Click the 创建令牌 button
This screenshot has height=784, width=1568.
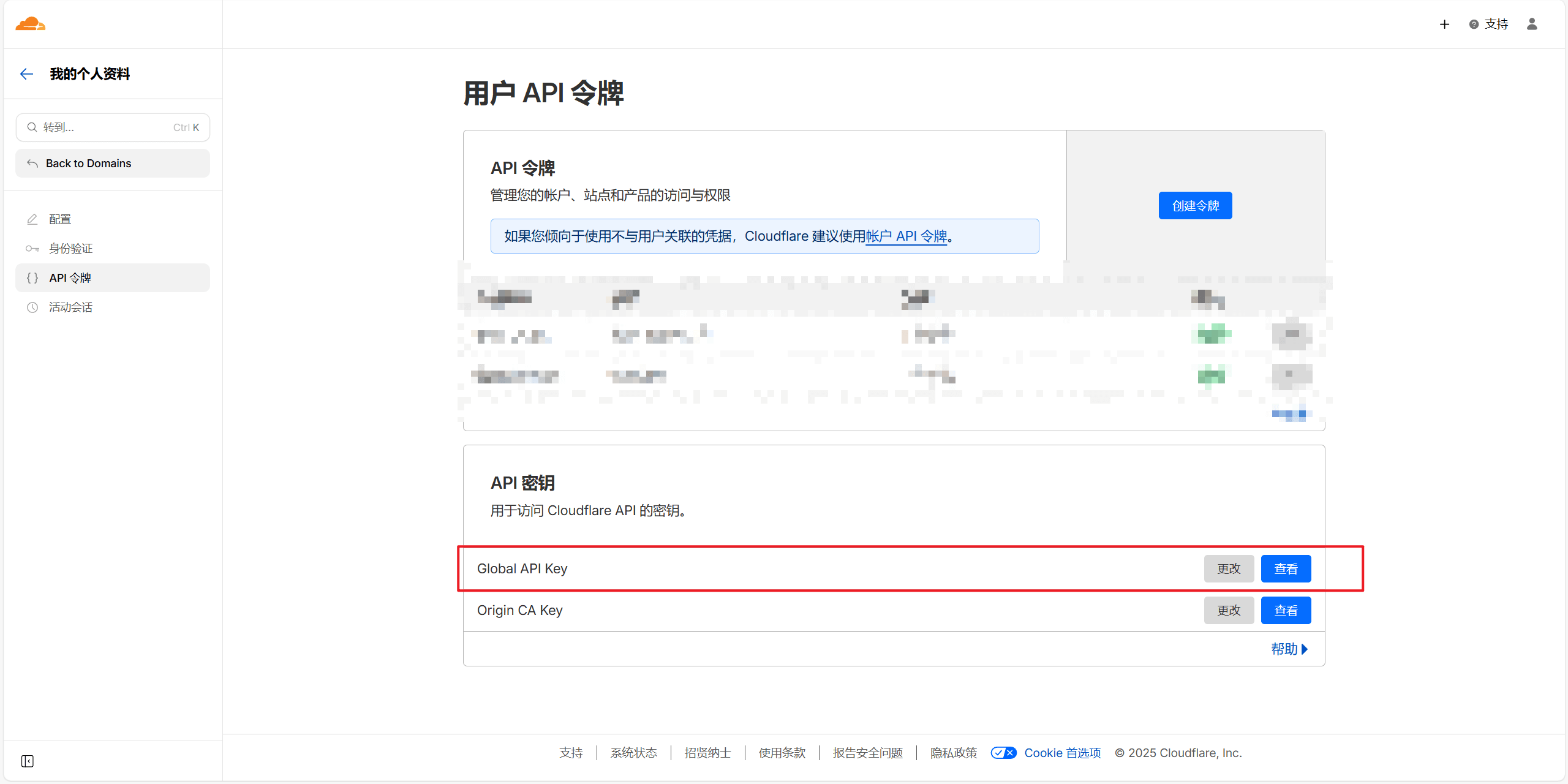point(1195,206)
